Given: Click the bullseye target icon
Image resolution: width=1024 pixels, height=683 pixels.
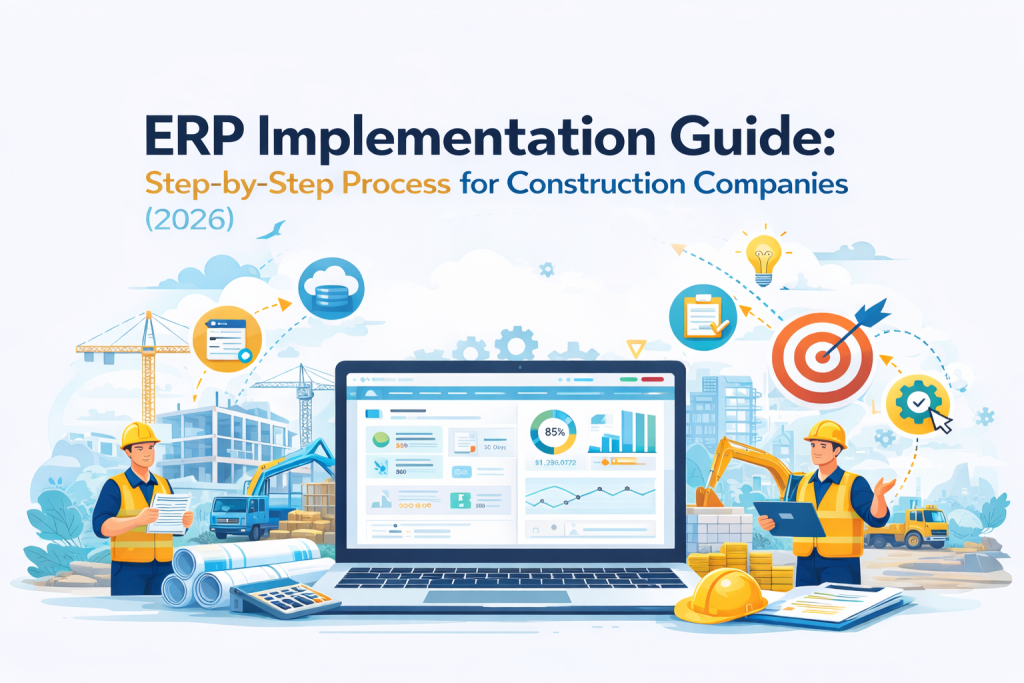Looking at the screenshot, I should pos(824,356).
